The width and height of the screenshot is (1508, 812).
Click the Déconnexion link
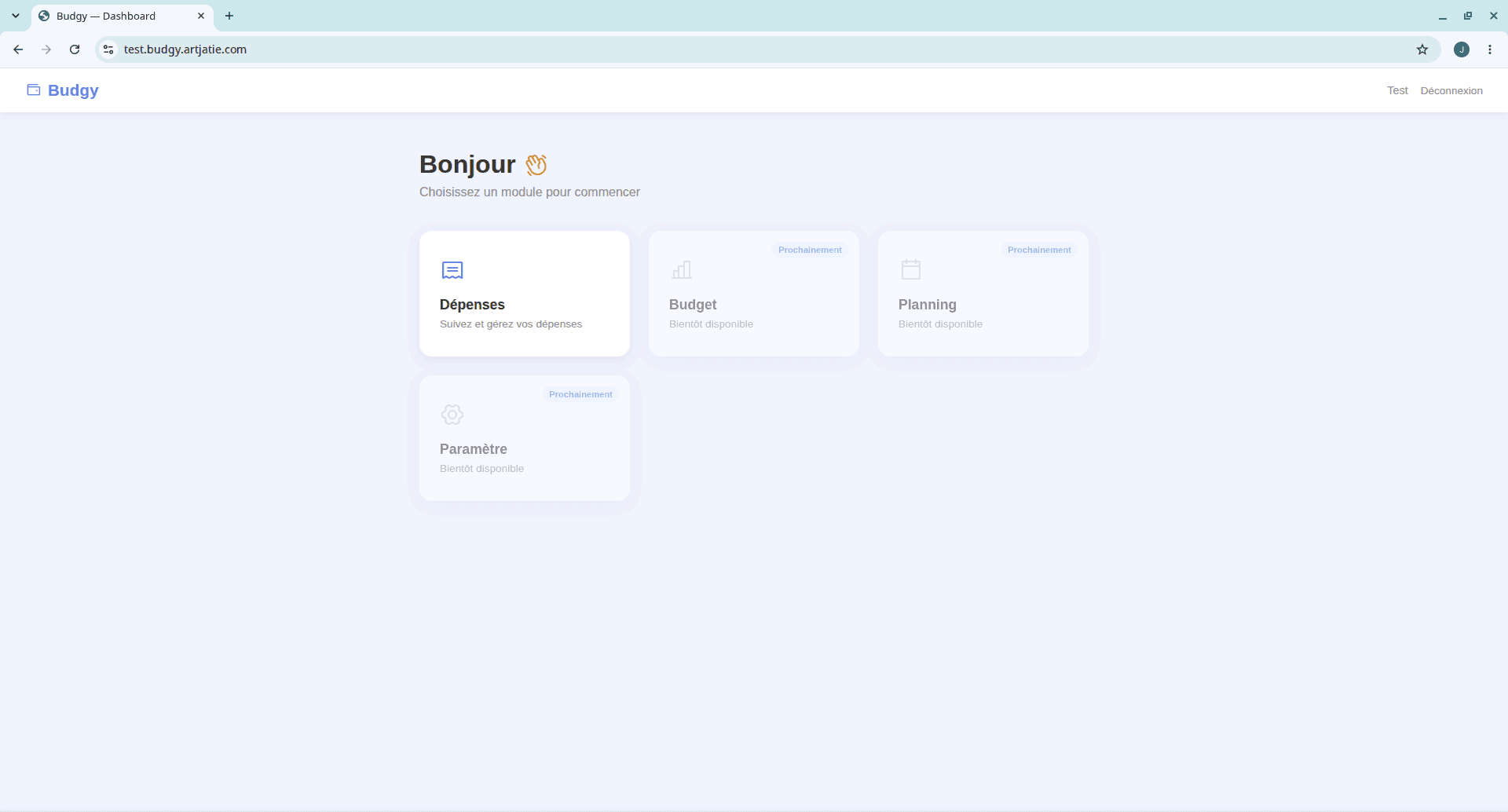pyautogui.click(x=1451, y=90)
